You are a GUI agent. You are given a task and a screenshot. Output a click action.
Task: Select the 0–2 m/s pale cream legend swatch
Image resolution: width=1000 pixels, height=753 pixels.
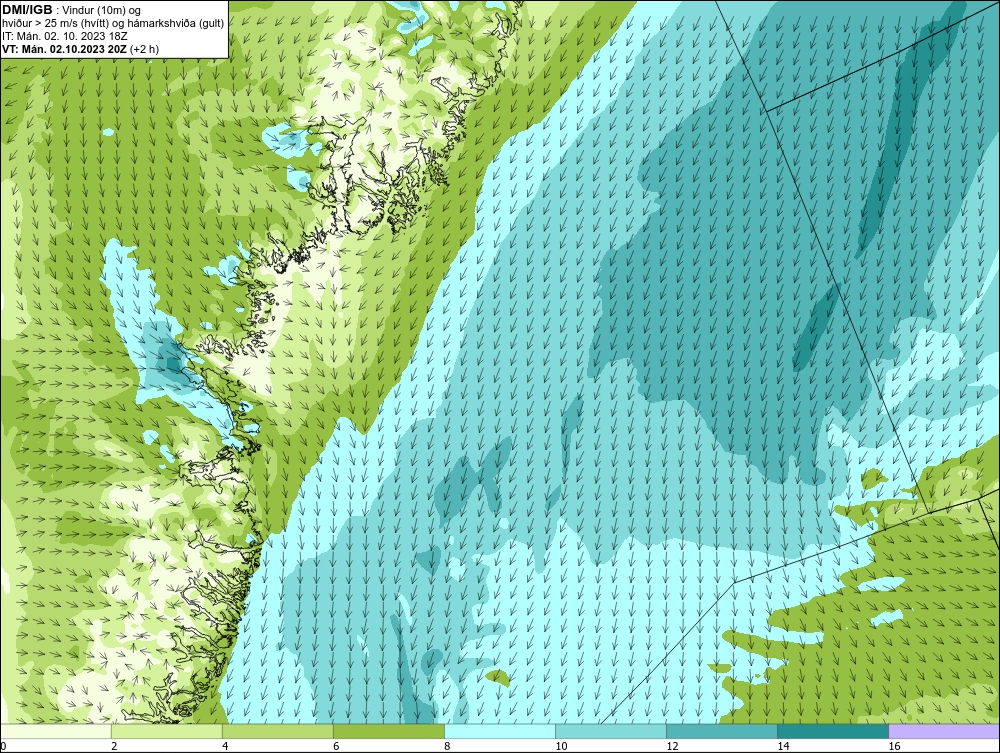tap(56, 731)
